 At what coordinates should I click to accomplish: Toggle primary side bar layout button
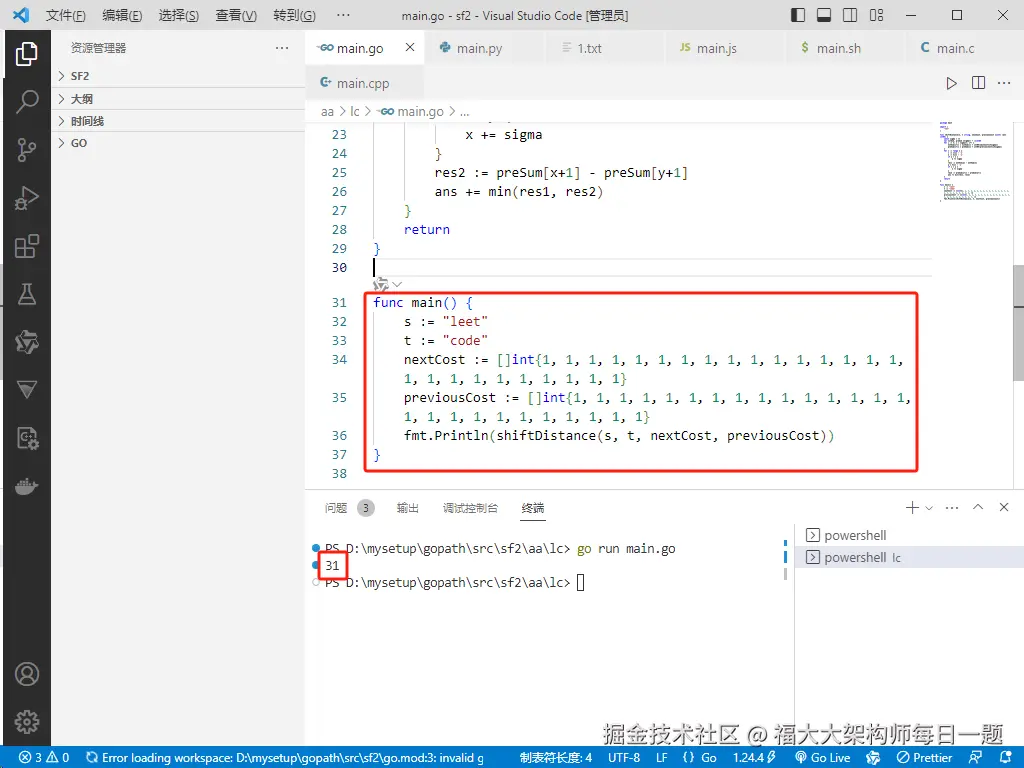[797, 15]
